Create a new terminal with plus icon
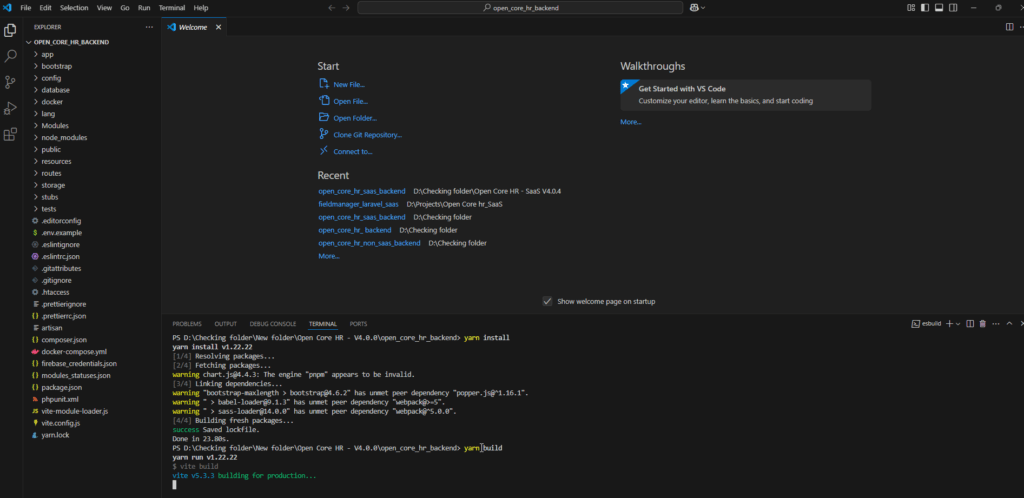Viewport: 1024px width, 498px height. click(950, 324)
